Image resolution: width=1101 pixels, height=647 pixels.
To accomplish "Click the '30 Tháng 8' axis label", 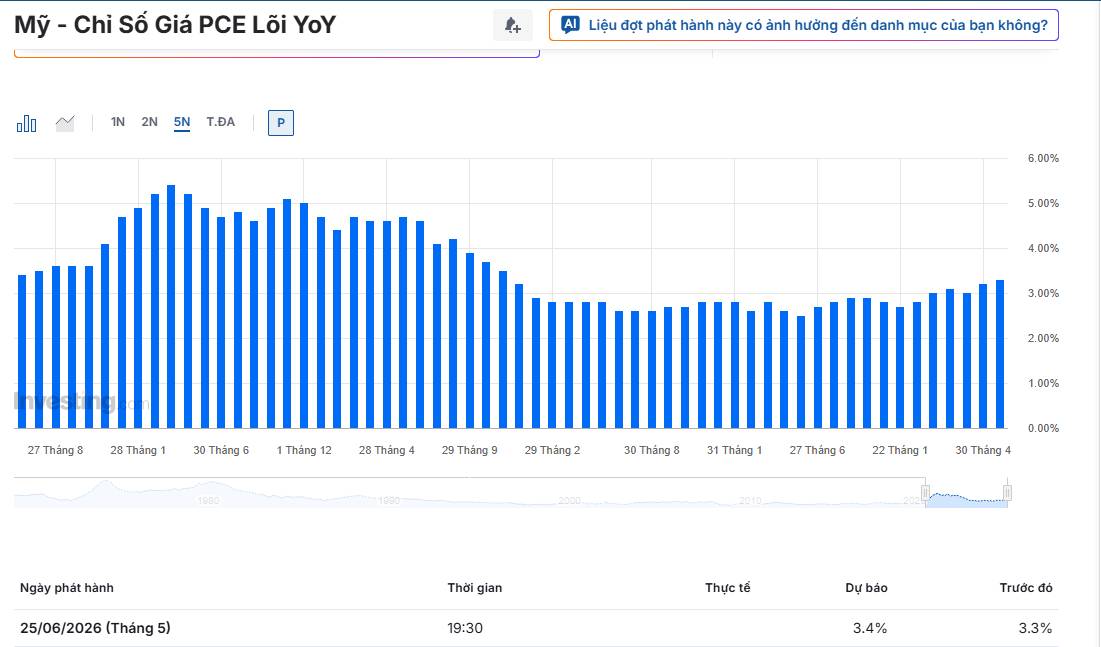I will 652,450.
